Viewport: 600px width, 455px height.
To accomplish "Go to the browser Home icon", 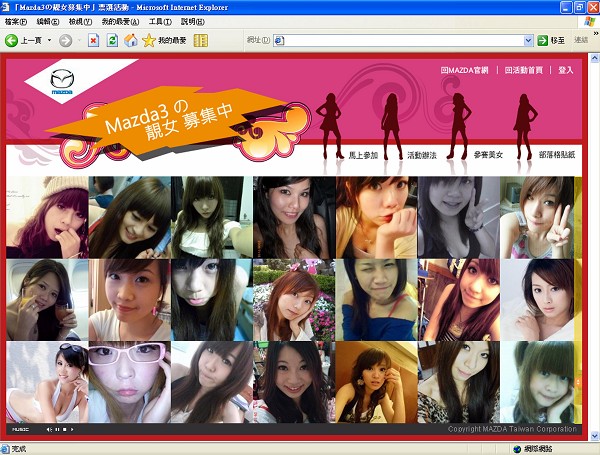I will click(x=130, y=40).
